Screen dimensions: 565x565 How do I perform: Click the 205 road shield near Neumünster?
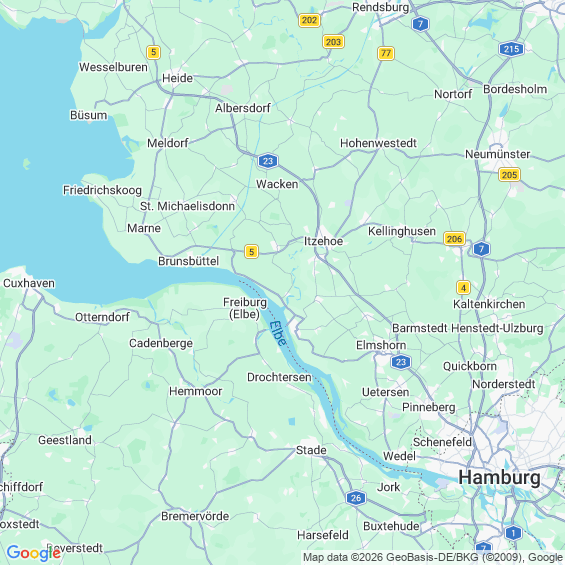[509, 175]
